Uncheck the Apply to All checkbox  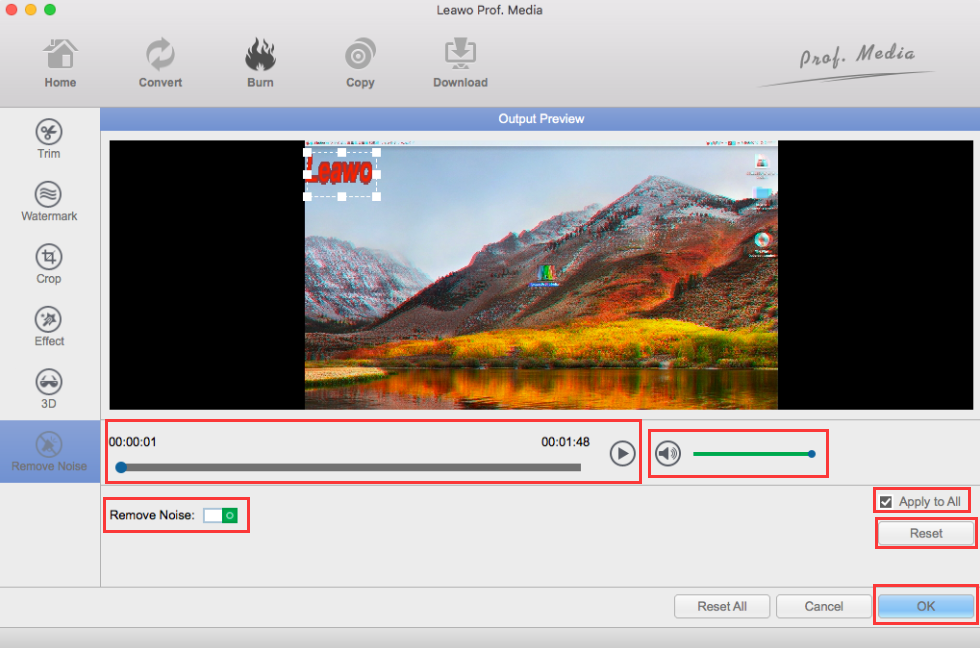click(886, 502)
